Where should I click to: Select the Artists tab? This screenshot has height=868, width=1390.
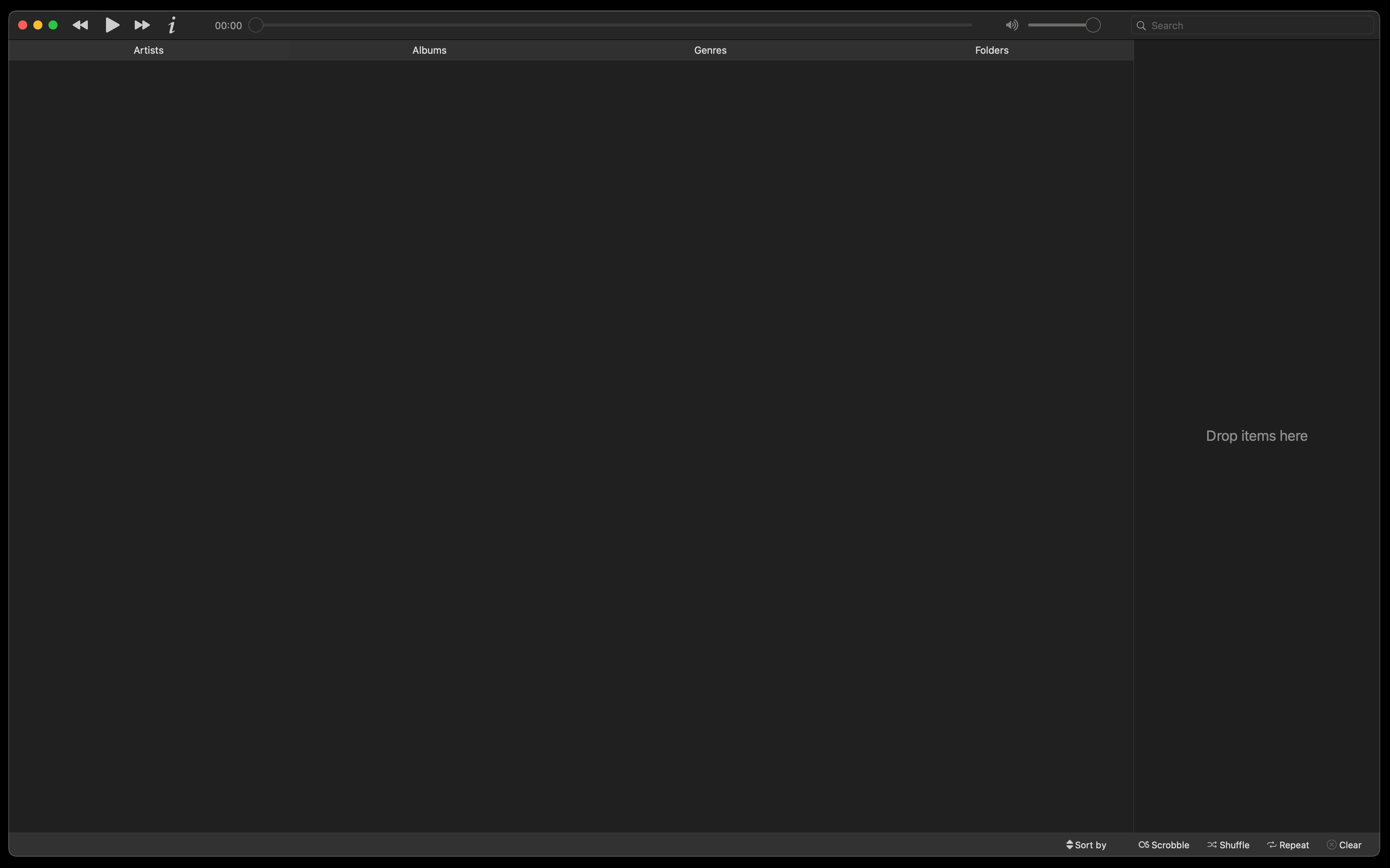[148, 50]
